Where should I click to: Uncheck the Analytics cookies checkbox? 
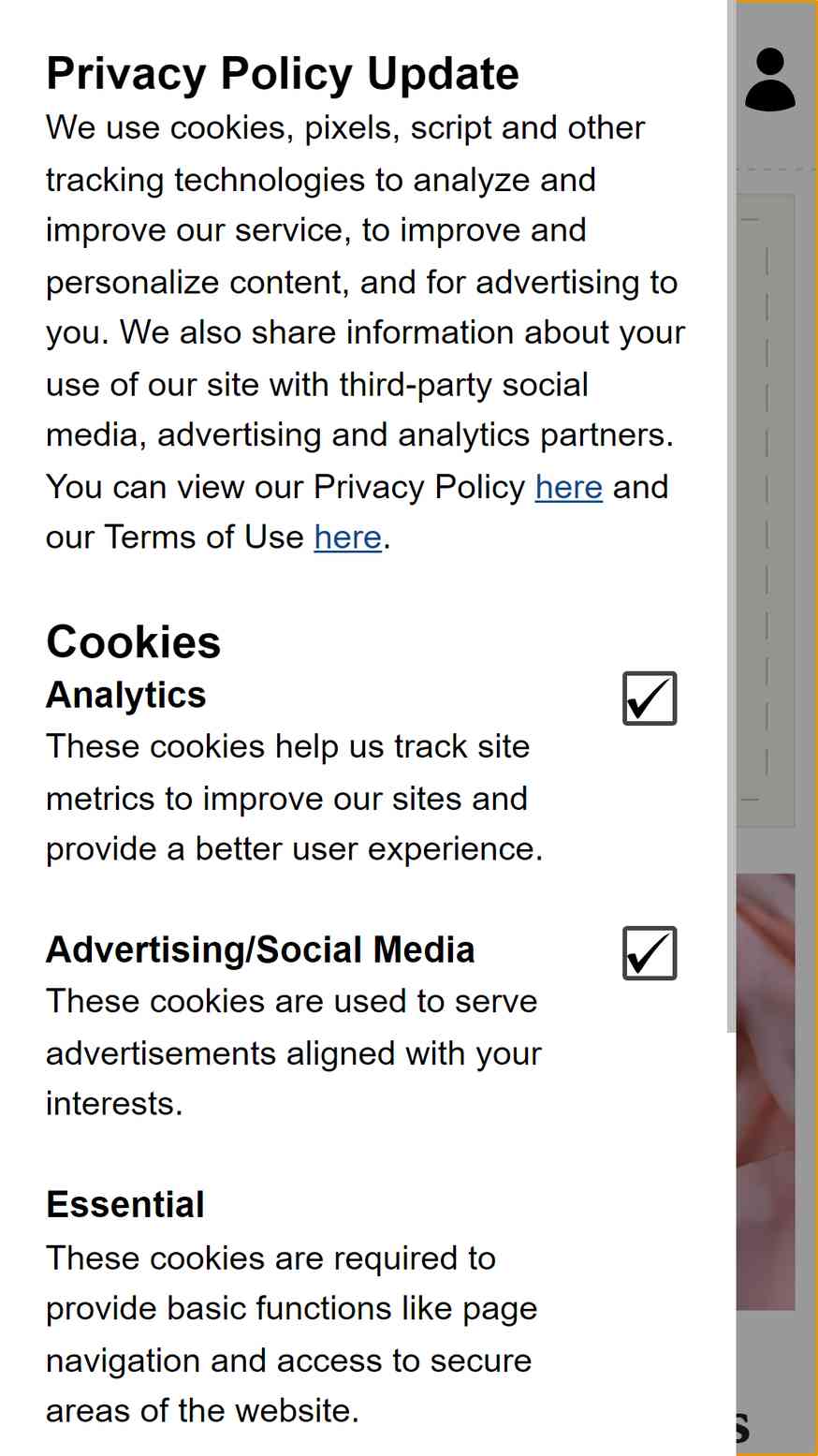tap(650, 699)
